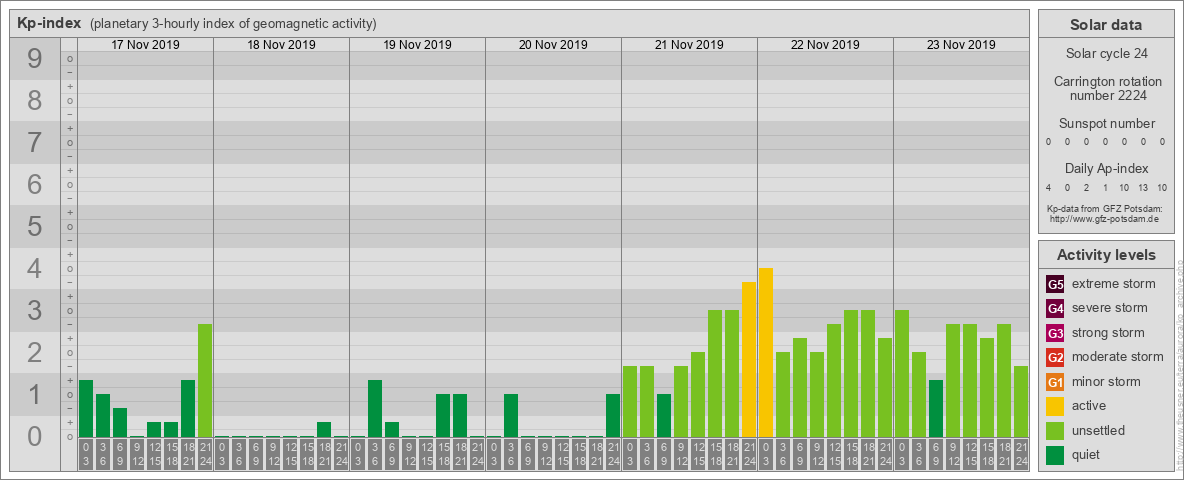1184x480 pixels.
Task: Click the '21 Nov 2019' date header
Action: [x=689, y=45]
